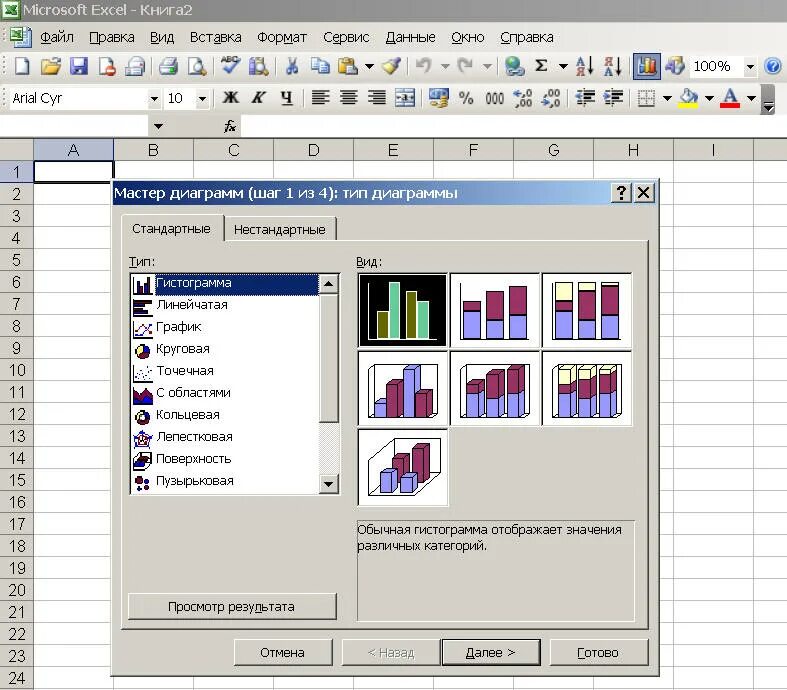Select the Format Painter brush icon

[391, 66]
